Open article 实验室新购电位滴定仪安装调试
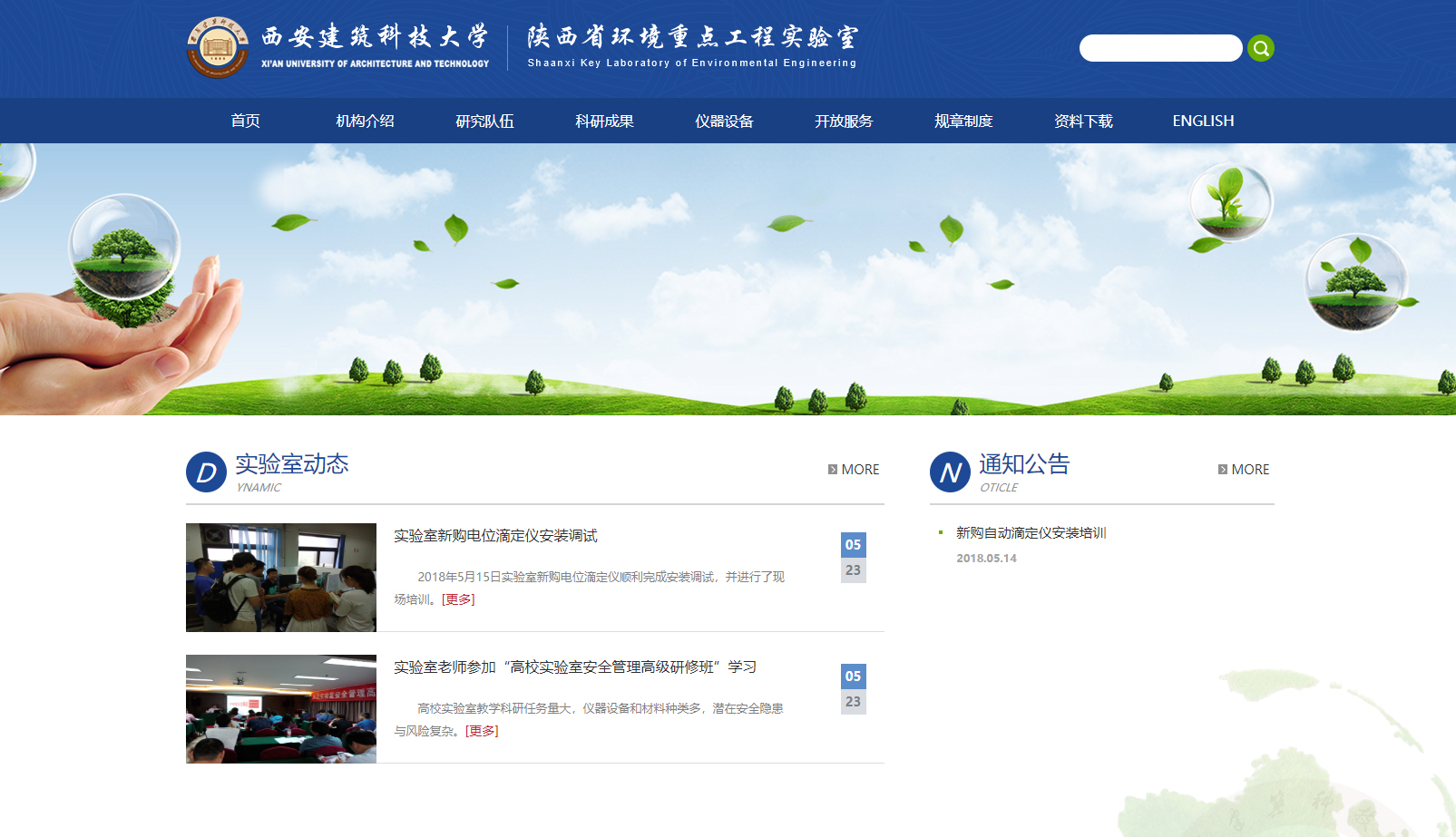The image size is (1456, 837). click(495, 536)
